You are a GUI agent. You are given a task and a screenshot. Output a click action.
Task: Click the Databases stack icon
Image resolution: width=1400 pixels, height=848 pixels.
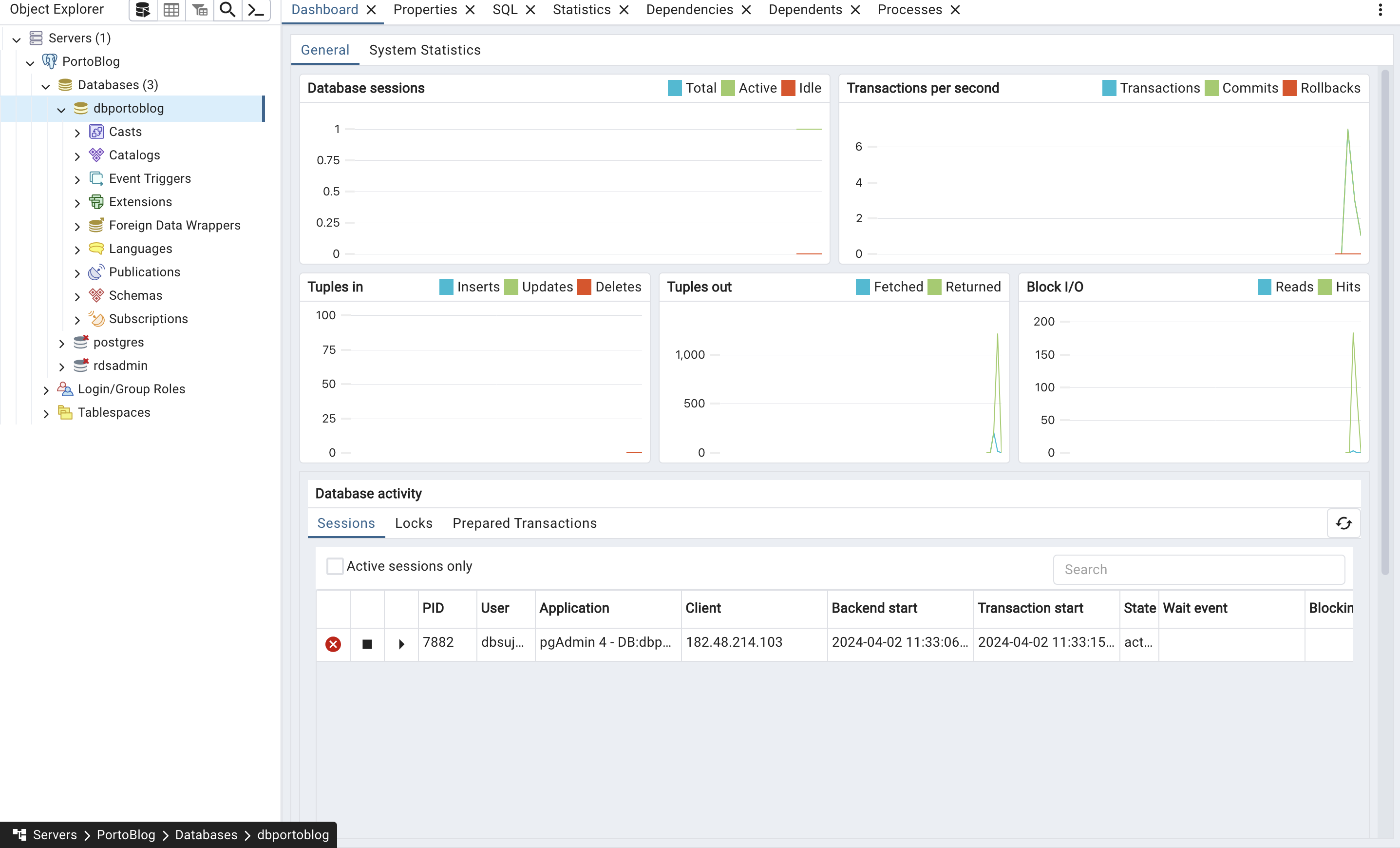tap(65, 85)
